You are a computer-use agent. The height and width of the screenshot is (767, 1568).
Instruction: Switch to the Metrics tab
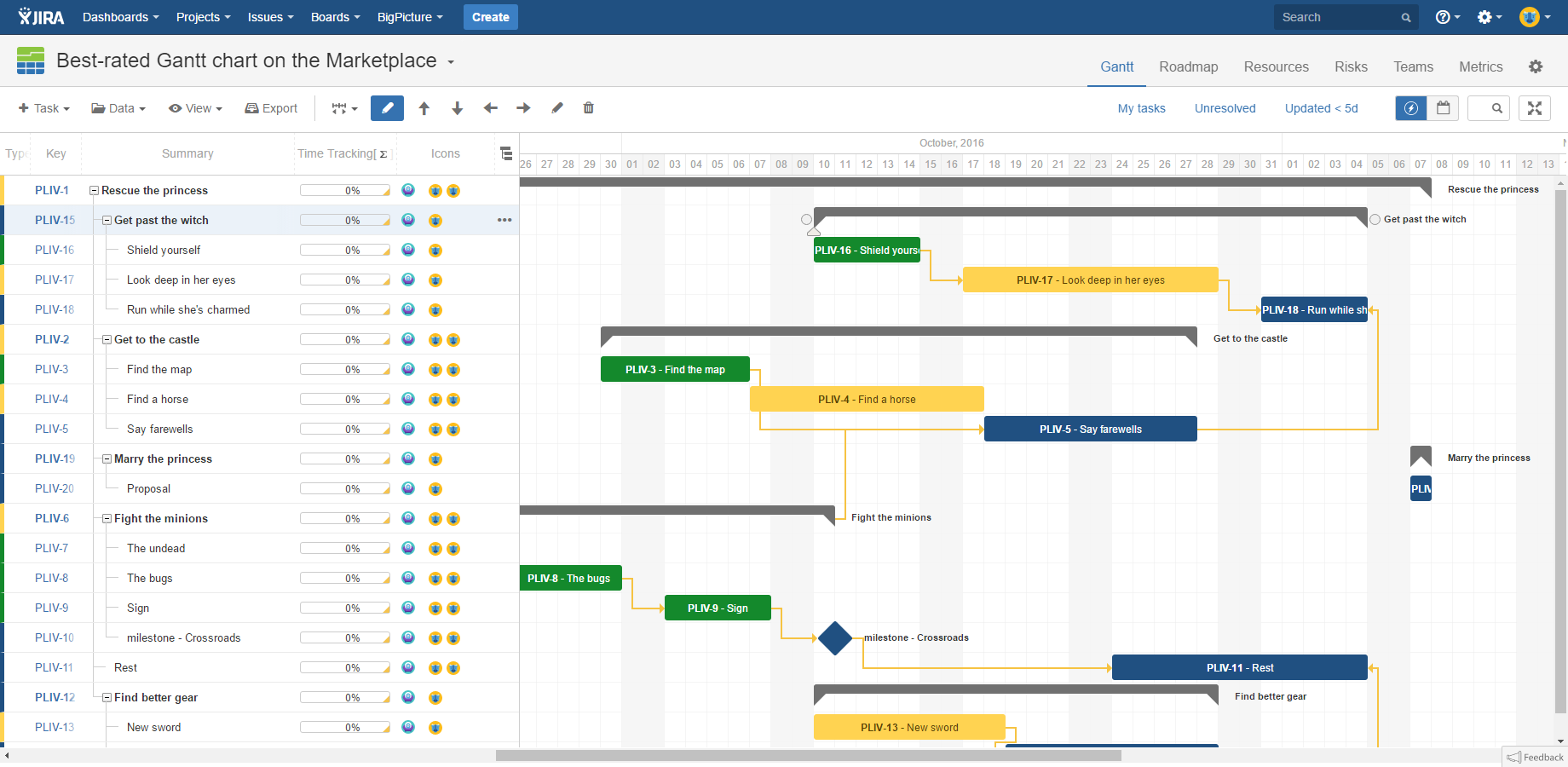point(1480,66)
